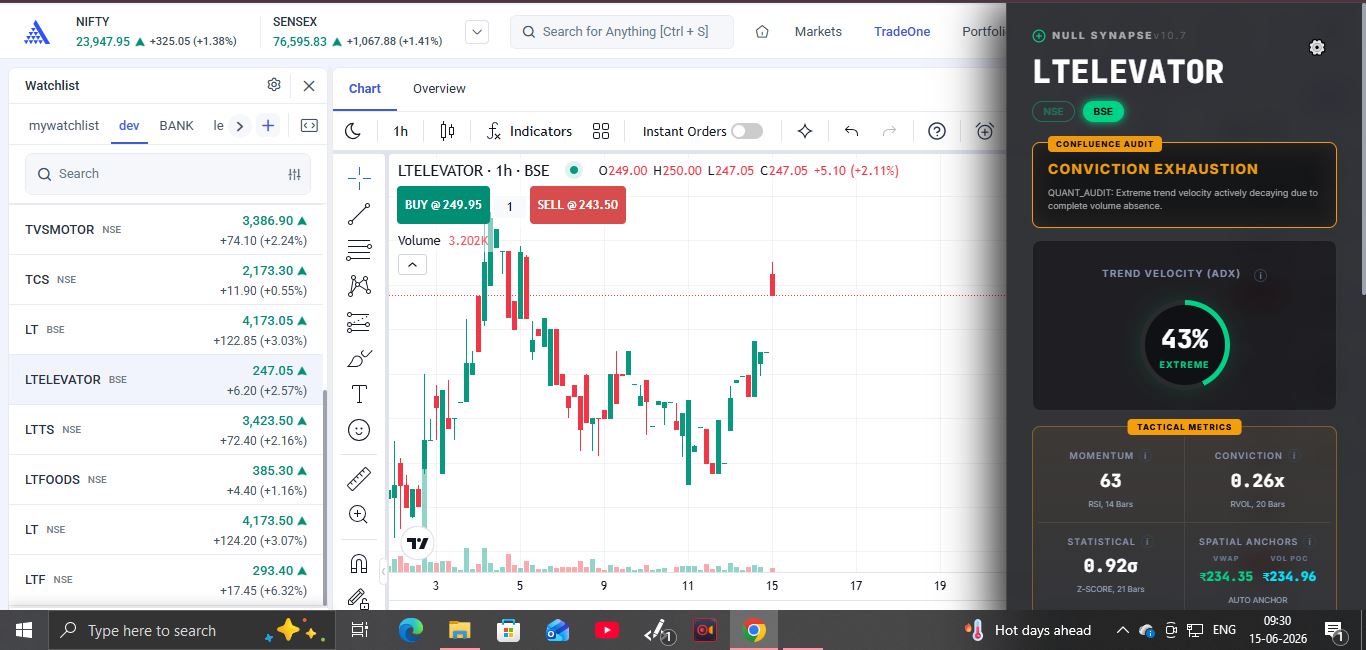Open YouTube app from taskbar
The height and width of the screenshot is (650, 1366).
(x=607, y=630)
